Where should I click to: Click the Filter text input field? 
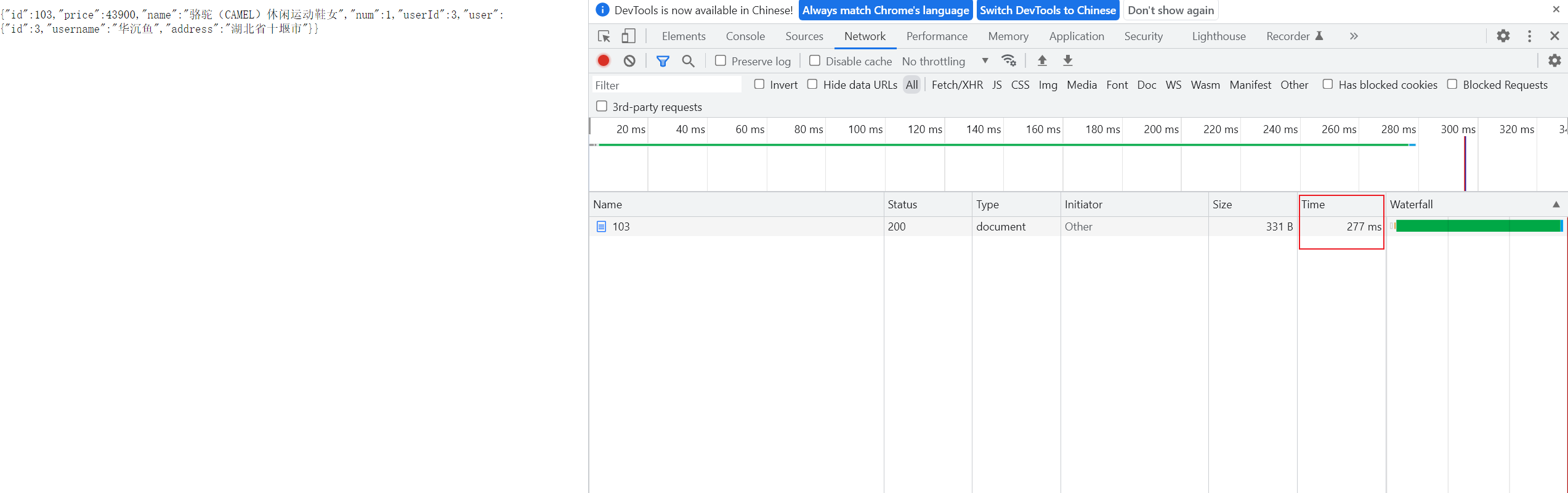click(667, 85)
